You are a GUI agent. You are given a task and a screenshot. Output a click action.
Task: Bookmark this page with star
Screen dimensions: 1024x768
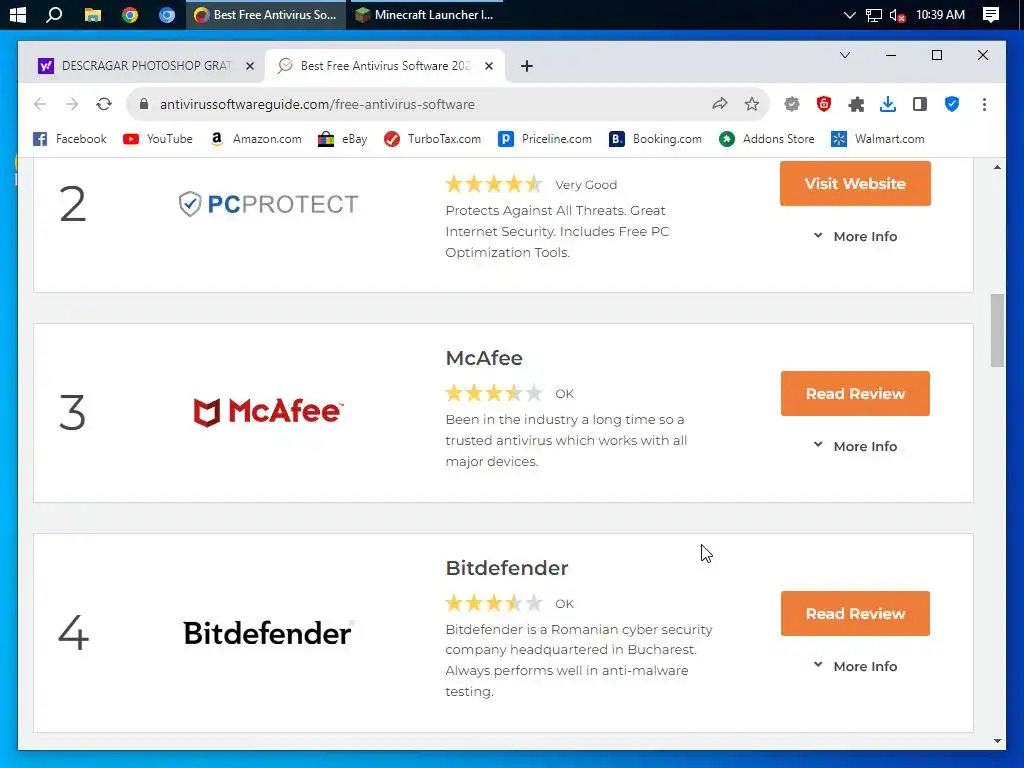pyautogui.click(x=752, y=104)
